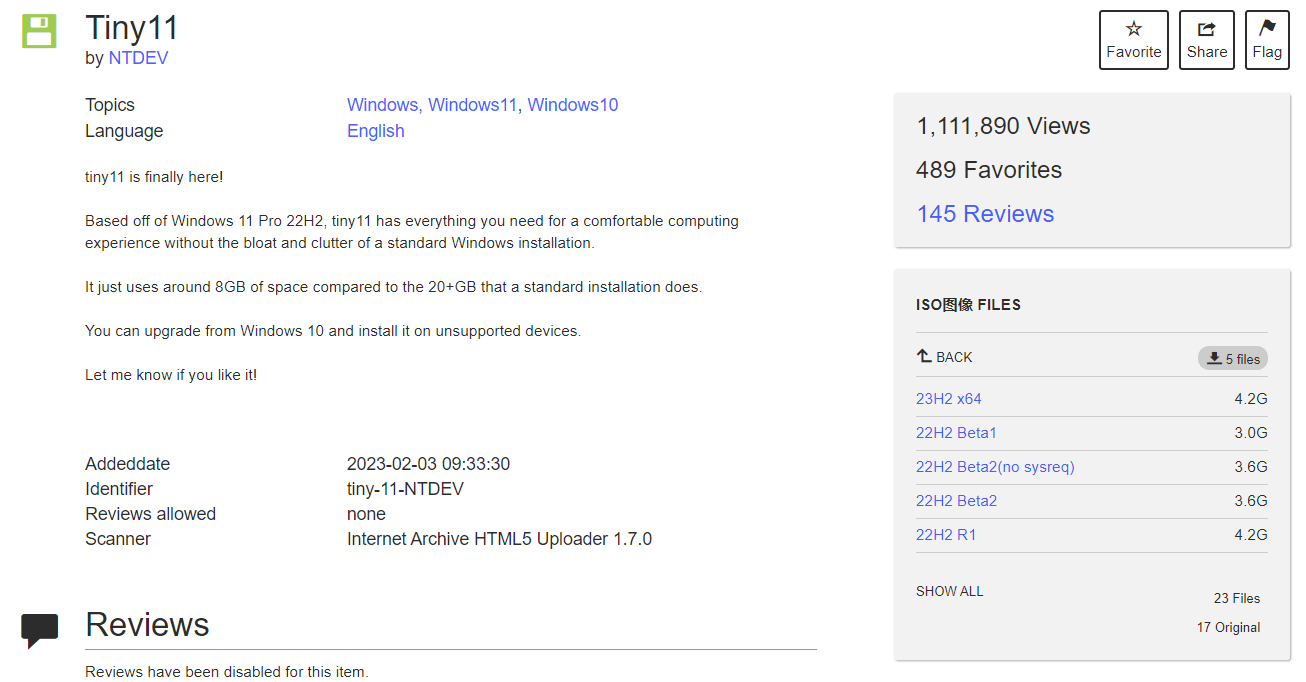Screen dimensions: 1306x682
Task: Open the 145 Reviews link
Action: pos(984,214)
